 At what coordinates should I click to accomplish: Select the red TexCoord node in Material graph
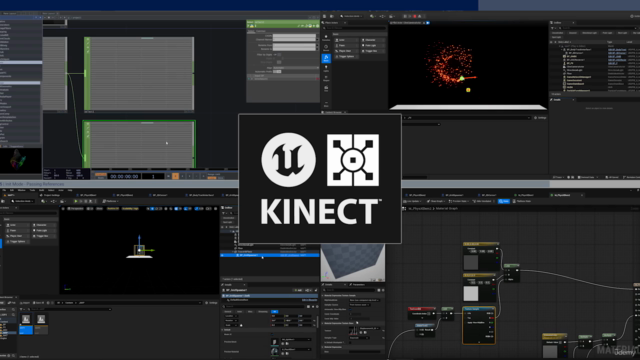[421, 312]
